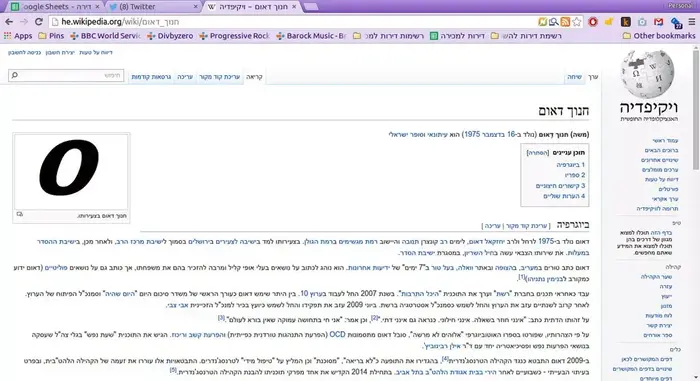Image resolution: width=700 pixels, height=381 pixels.
Task: Close the Twitter tab
Action: coord(196,7)
